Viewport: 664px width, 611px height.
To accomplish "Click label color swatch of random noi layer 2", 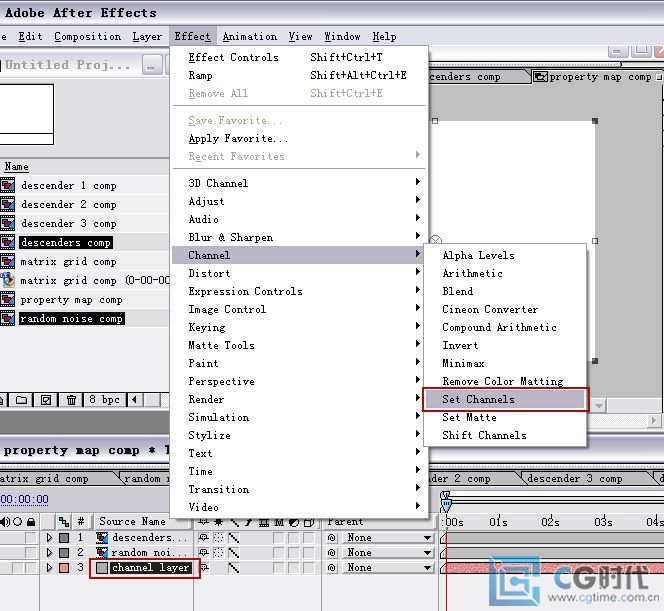I will tap(64, 553).
